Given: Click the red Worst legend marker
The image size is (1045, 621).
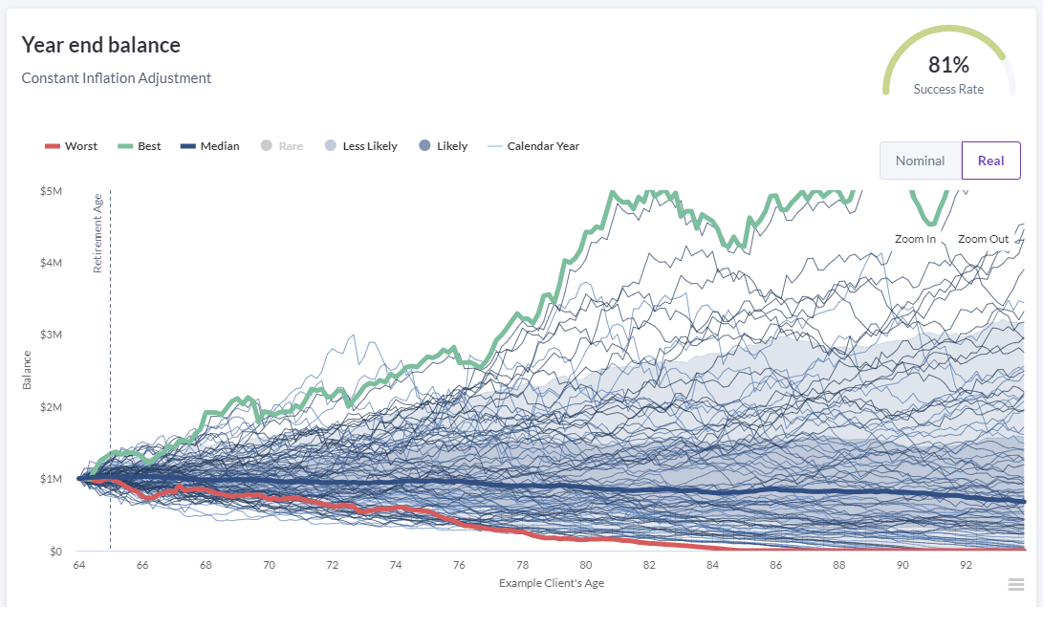Looking at the screenshot, I should pos(53,147).
